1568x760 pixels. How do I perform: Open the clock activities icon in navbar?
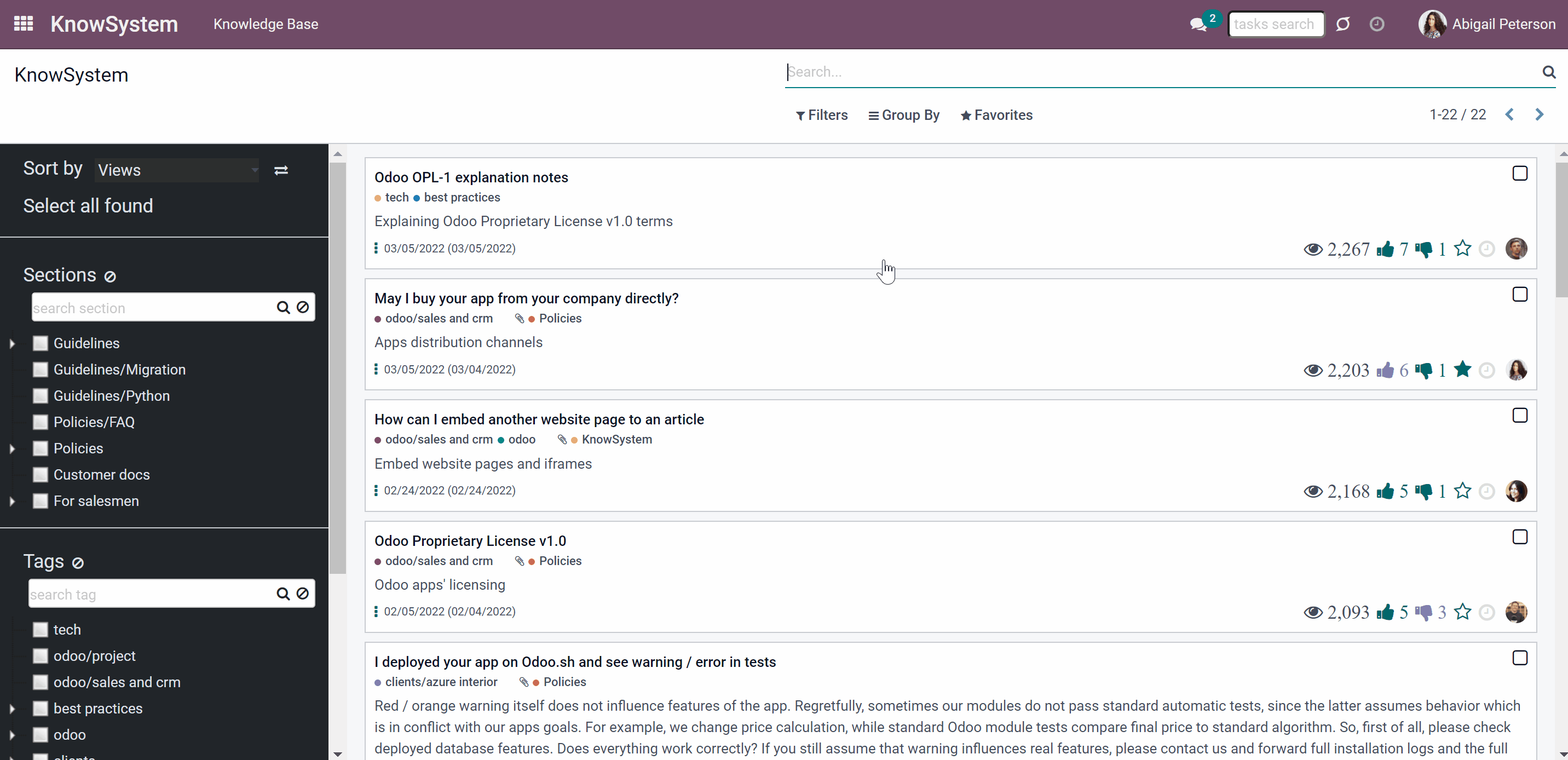[x=1376, y=24]
